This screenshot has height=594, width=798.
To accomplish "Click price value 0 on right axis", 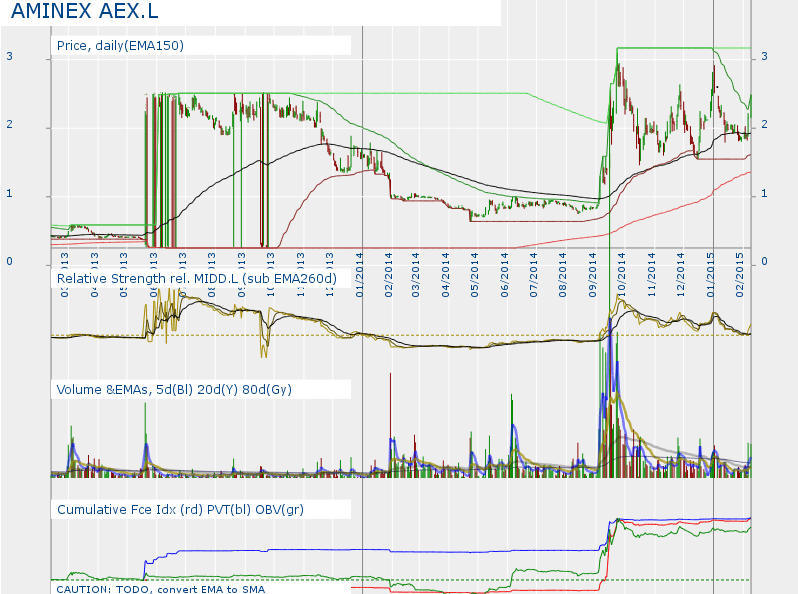I will click(x=764, y=262).
